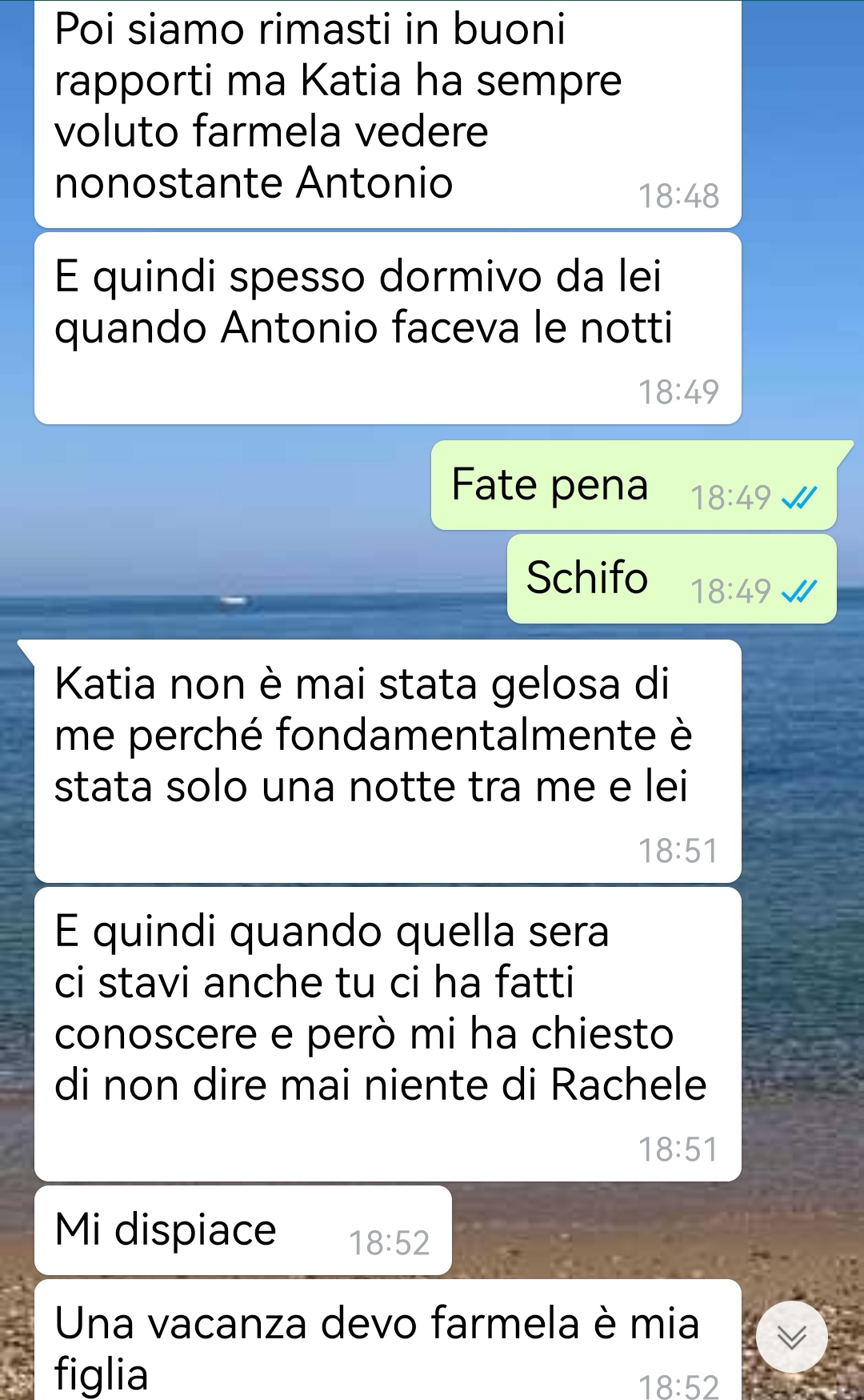Tap the 18:48 timestamp on the first message

tap(678, 196)
